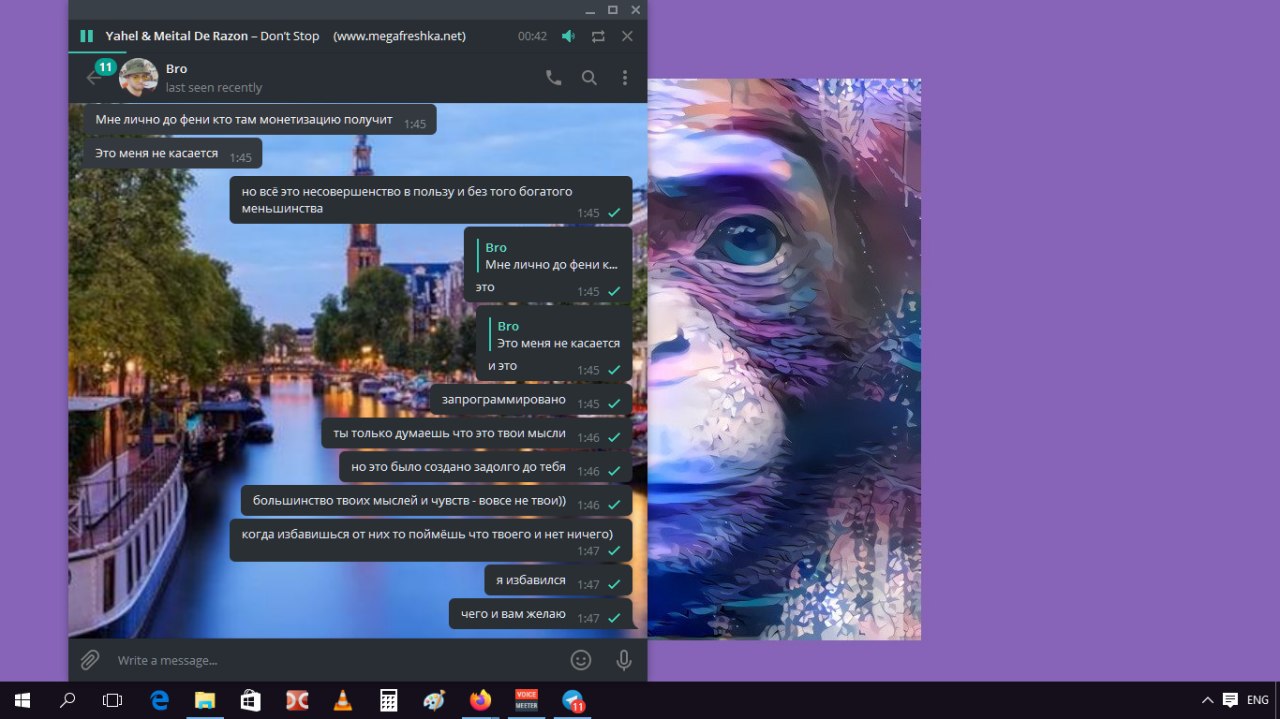Open Task View on taskbar
The image size is (1280, 719).
coord(112,700)
